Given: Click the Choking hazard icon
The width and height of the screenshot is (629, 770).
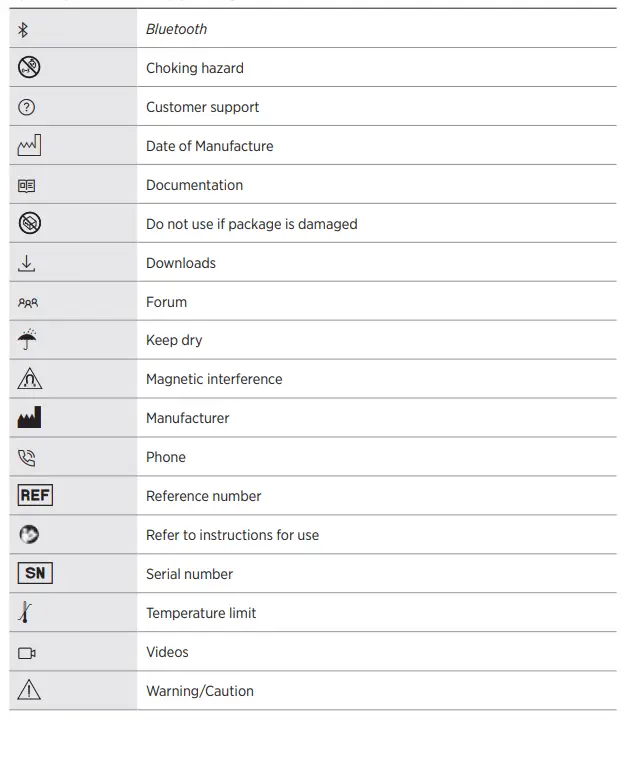Looking at the screenshot, I should point(29,68).
